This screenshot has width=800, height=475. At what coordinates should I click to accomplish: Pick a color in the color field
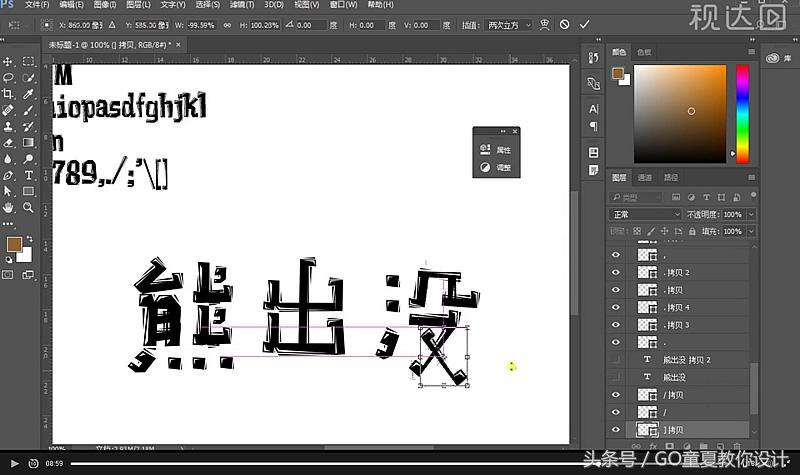tap(680, 114)
